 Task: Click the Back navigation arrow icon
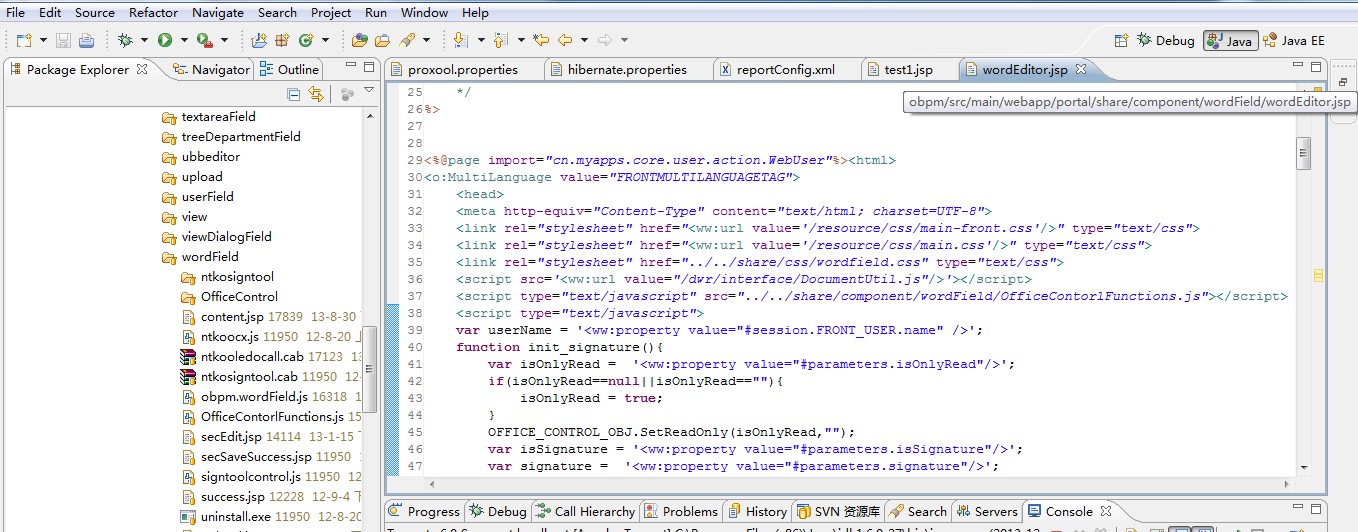tap(565, 40)
